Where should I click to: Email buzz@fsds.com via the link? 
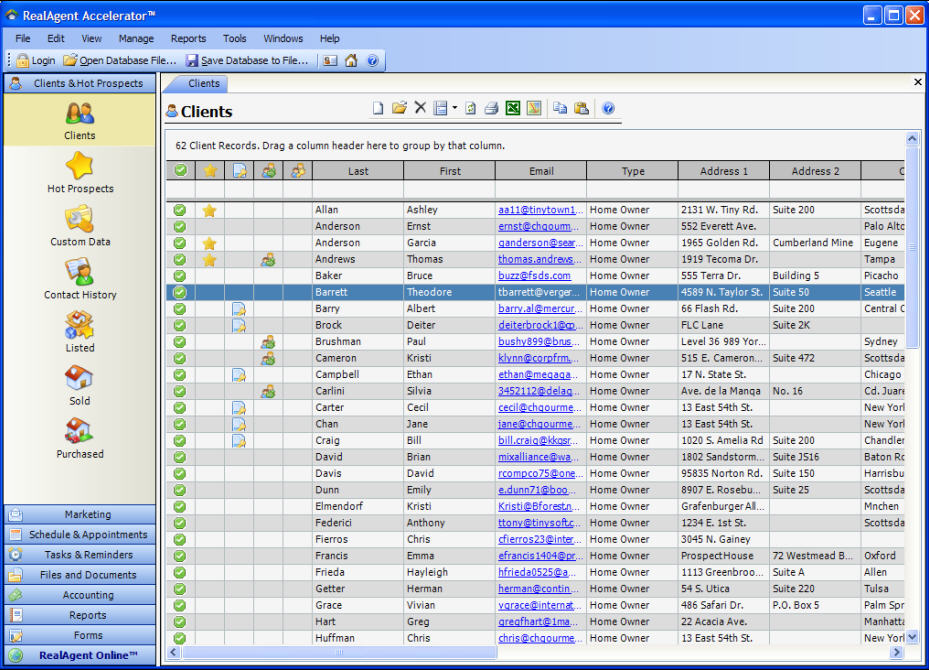click(x=534, y=276)
